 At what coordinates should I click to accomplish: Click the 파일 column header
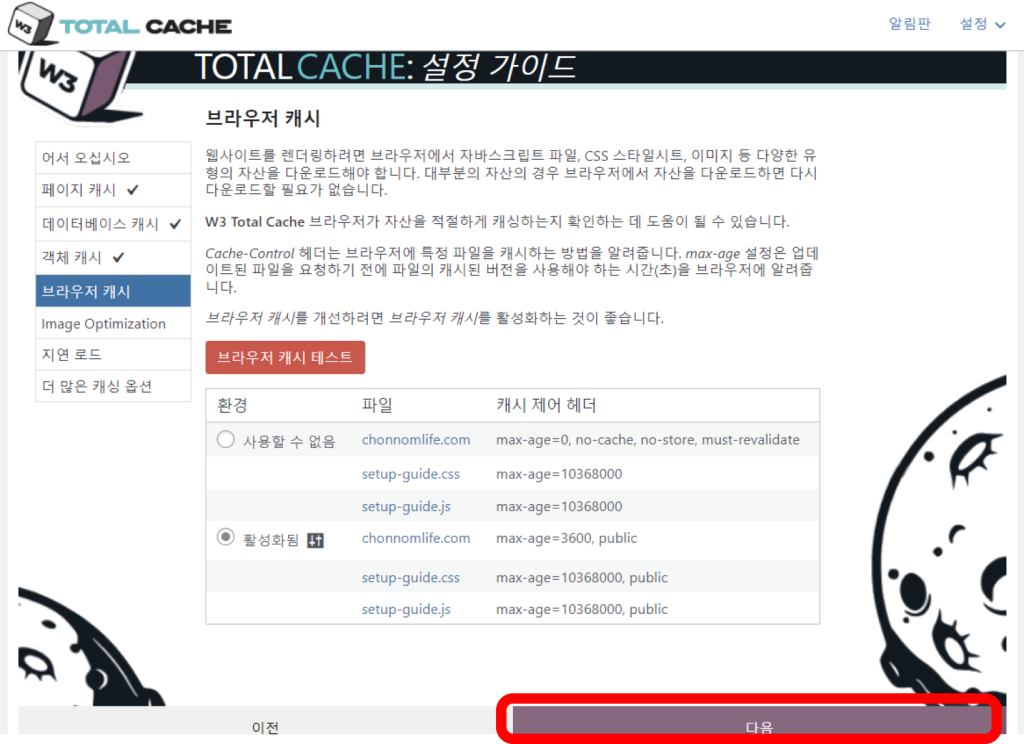[x=377, y=406]
